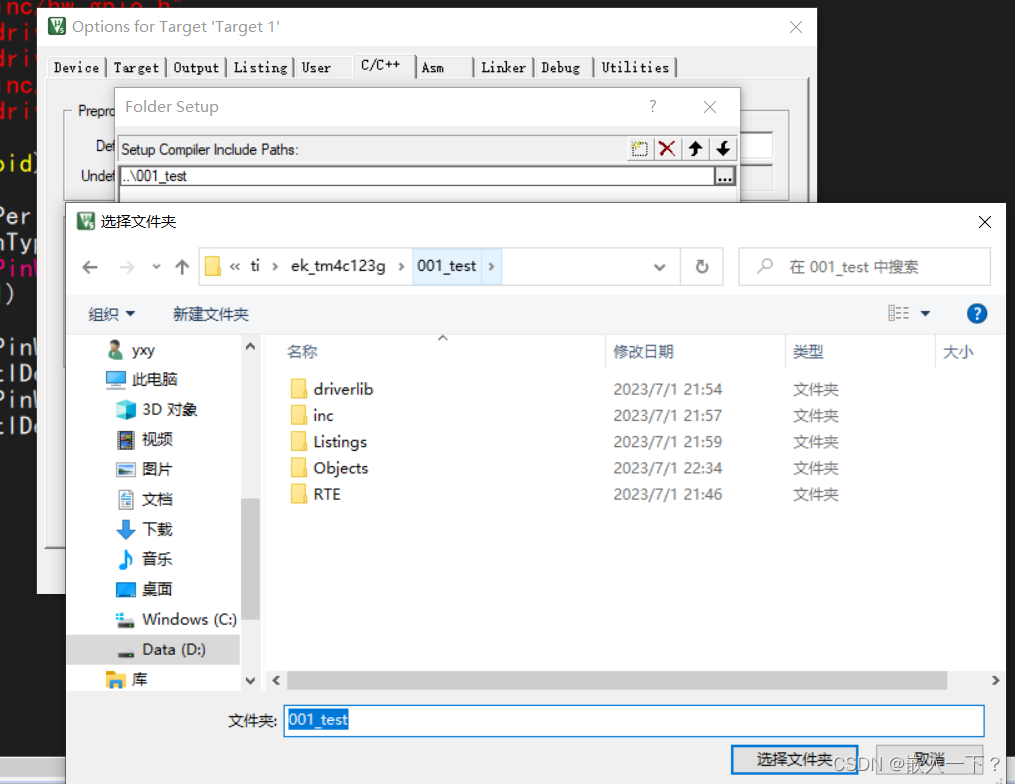The image size is (1015, 784).
Task: Click 新建文件夹 to create folder
Action: click(210, 314)
